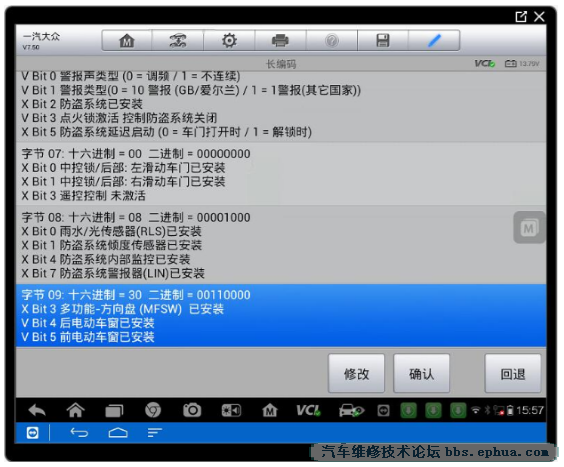
Task: Open the camera screenshot icon in navigation bar
Action: pos(192,410)
